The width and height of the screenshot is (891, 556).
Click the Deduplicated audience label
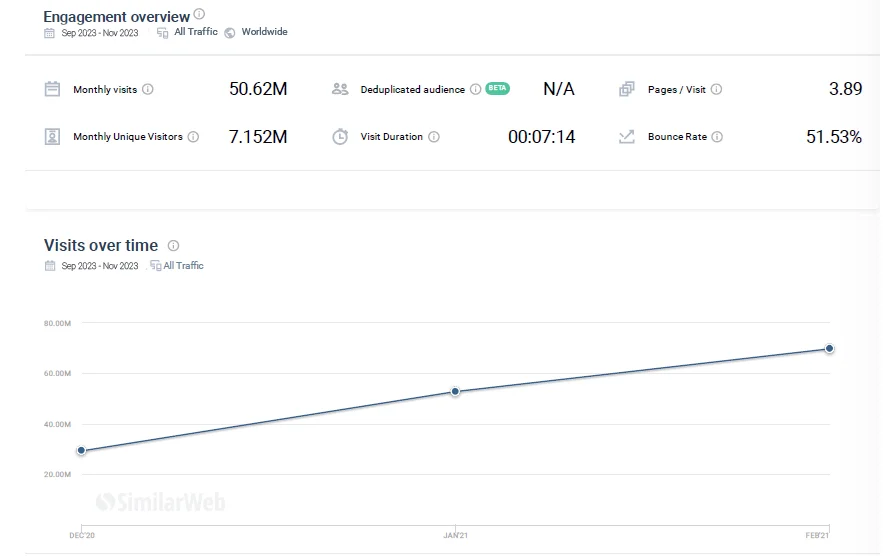pos(413,89)
